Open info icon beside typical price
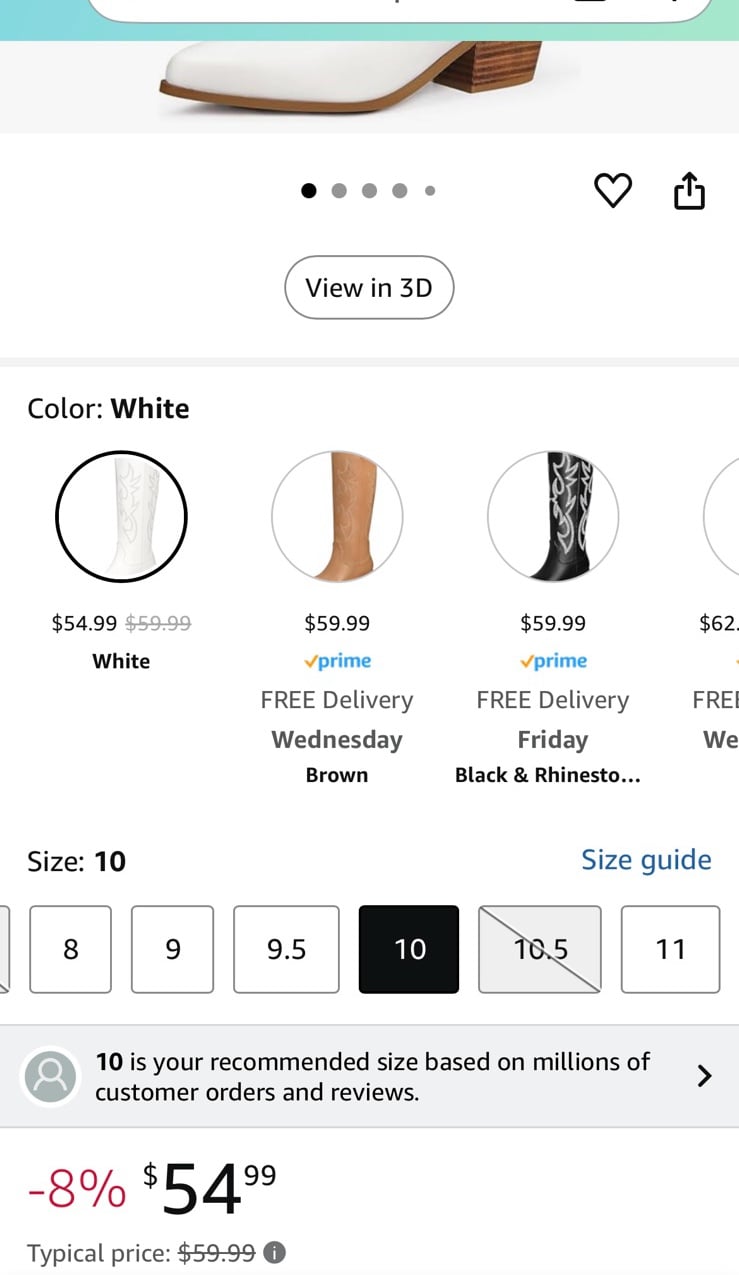Viewport: 739px width, 1275px height. tap(275, 1252)
